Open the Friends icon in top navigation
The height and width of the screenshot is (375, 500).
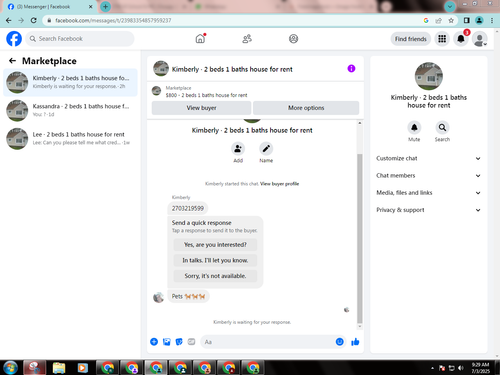(247, 39)
